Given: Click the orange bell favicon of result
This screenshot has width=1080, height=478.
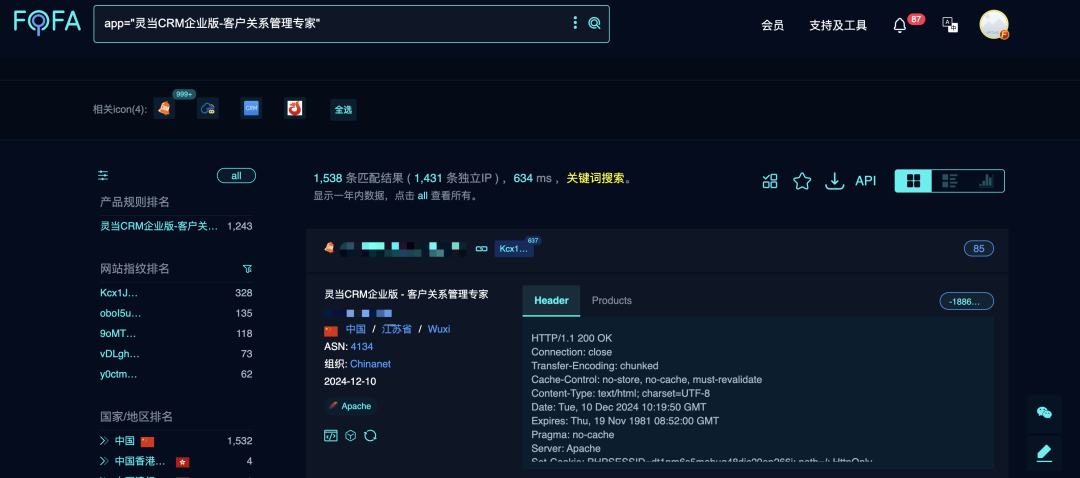Looking at the screenshot, I should point(329,247).
